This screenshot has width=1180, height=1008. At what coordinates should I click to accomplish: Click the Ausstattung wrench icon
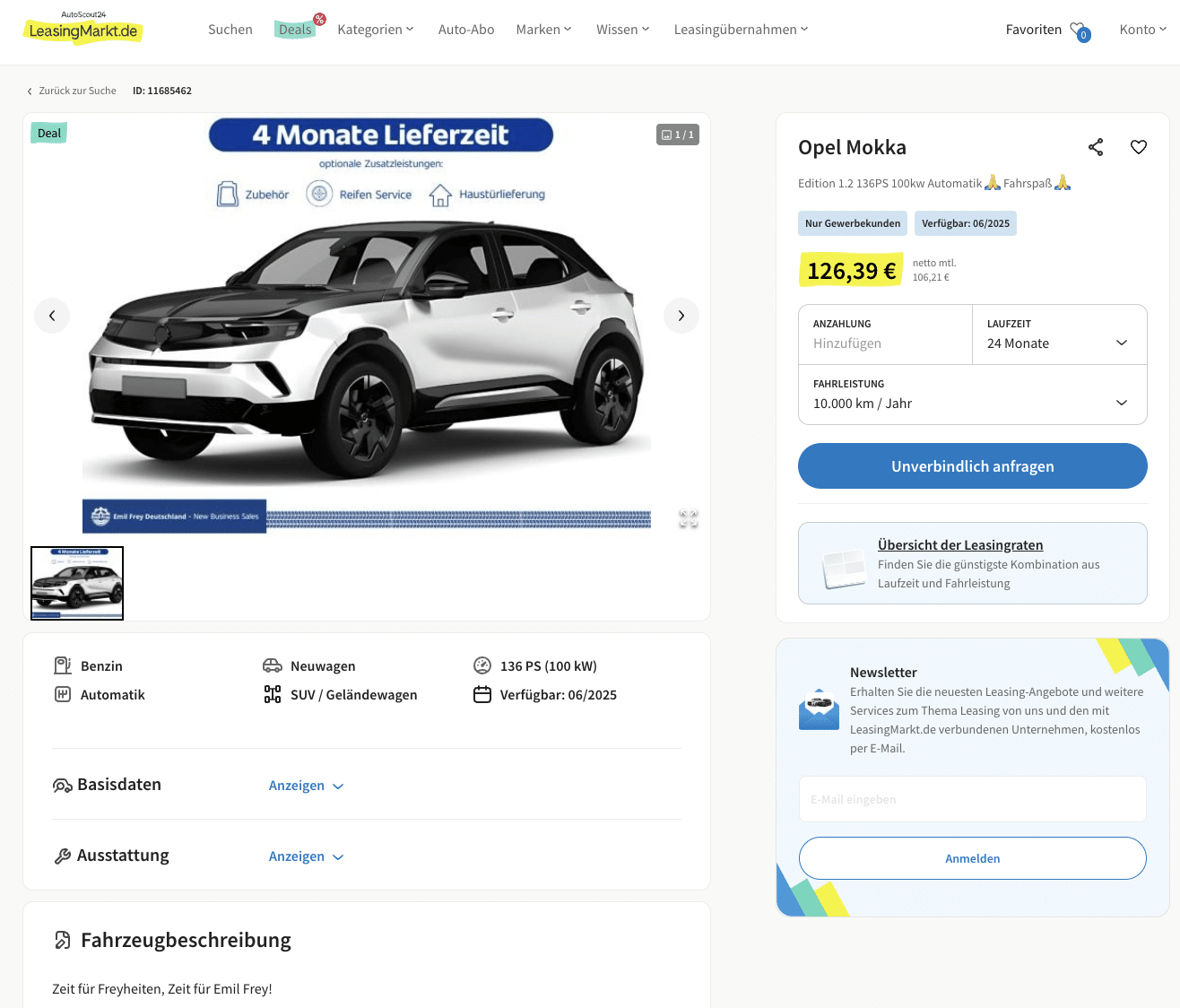(x=63, y=856)
